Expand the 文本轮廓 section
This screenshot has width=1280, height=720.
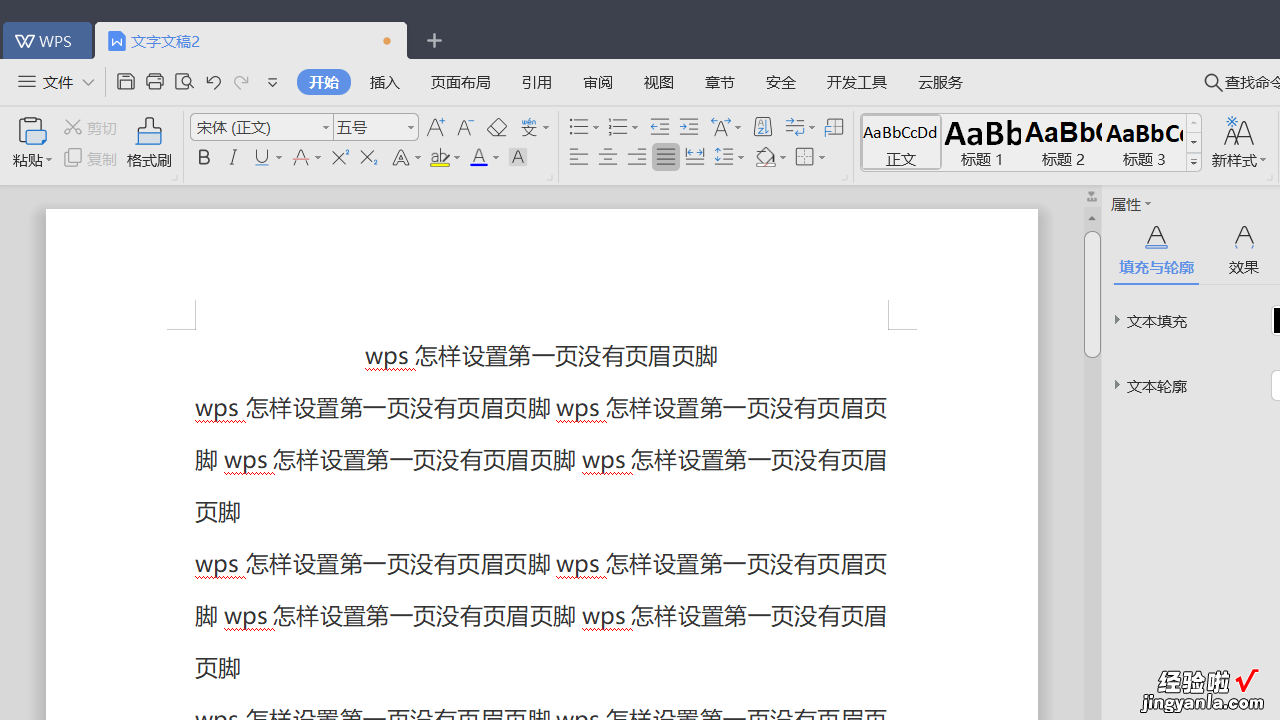[x=1118, y=385]
